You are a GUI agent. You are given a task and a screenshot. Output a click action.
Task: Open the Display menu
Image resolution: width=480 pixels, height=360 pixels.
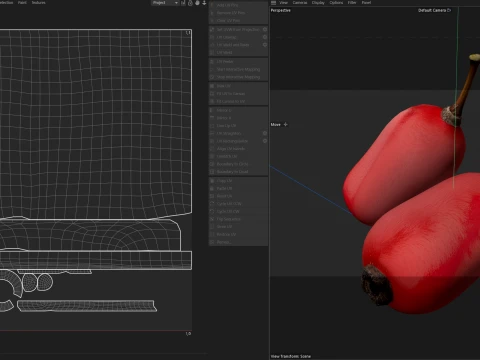318,3
